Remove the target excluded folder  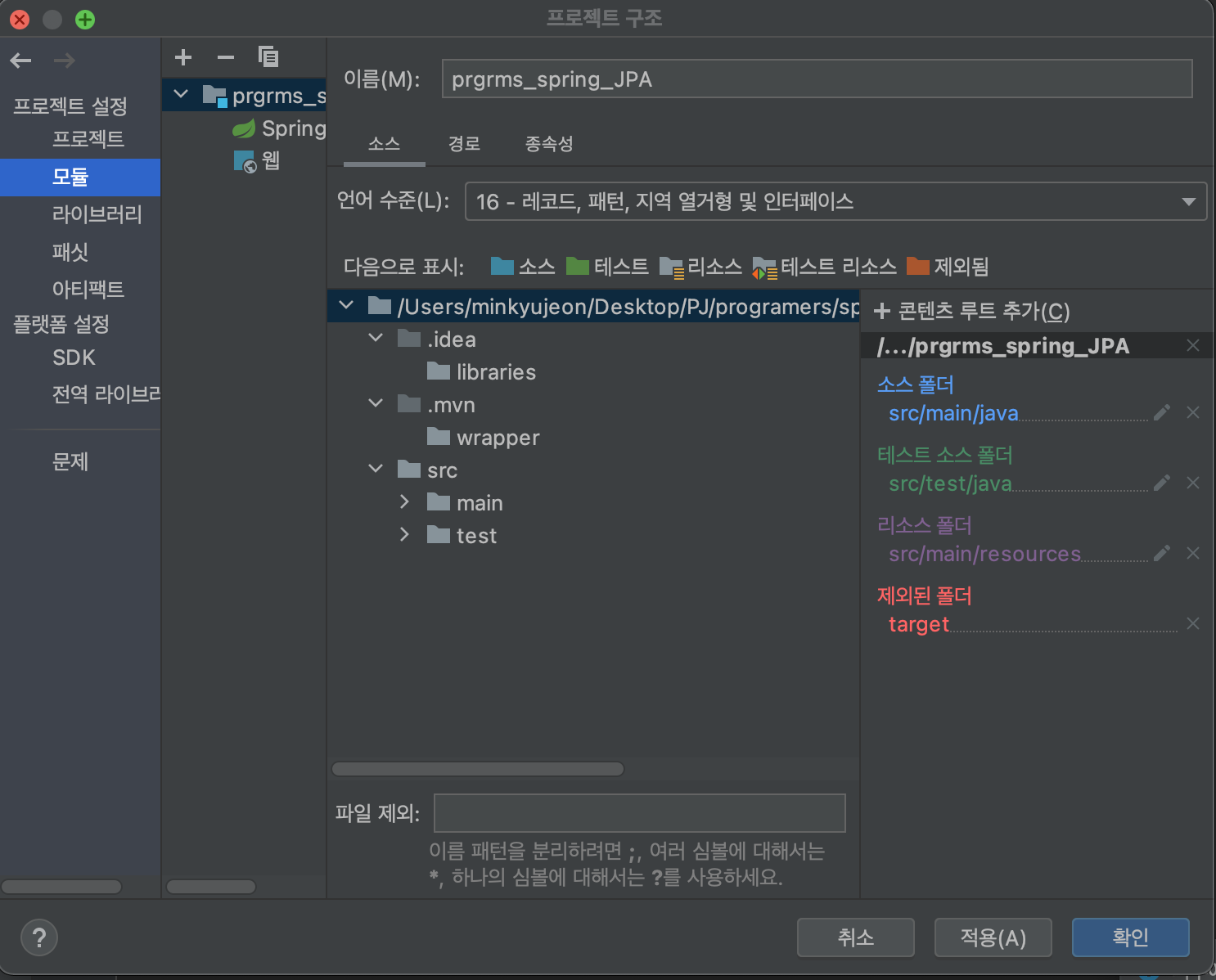[x=1193, y=624]
